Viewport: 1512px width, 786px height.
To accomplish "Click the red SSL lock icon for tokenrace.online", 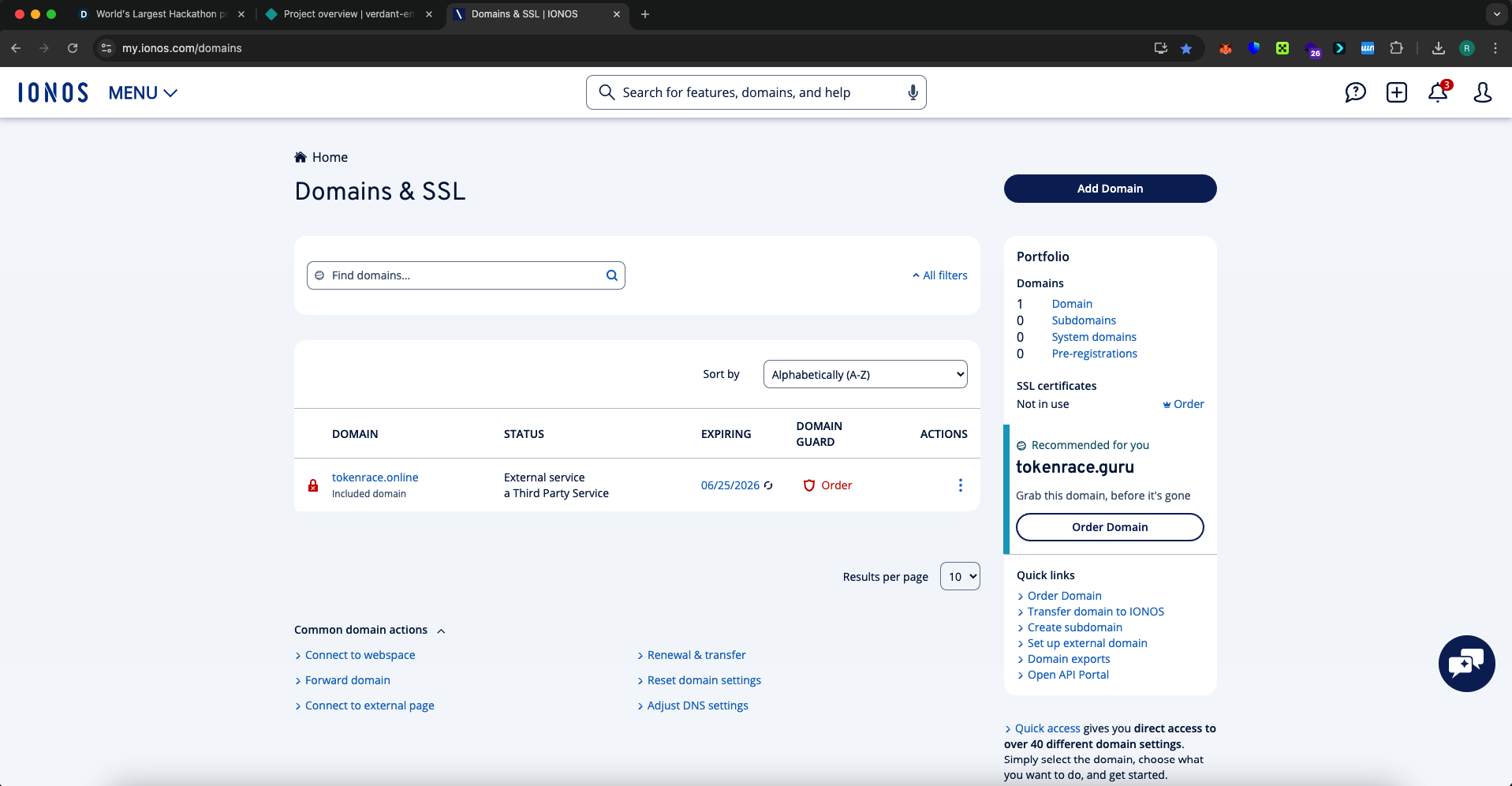I will 313,485.
